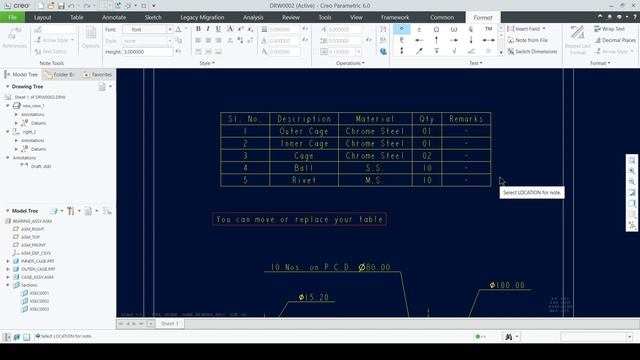640x360 pixels.
Task: Toggle Italic text formatting
Action: 208,29
